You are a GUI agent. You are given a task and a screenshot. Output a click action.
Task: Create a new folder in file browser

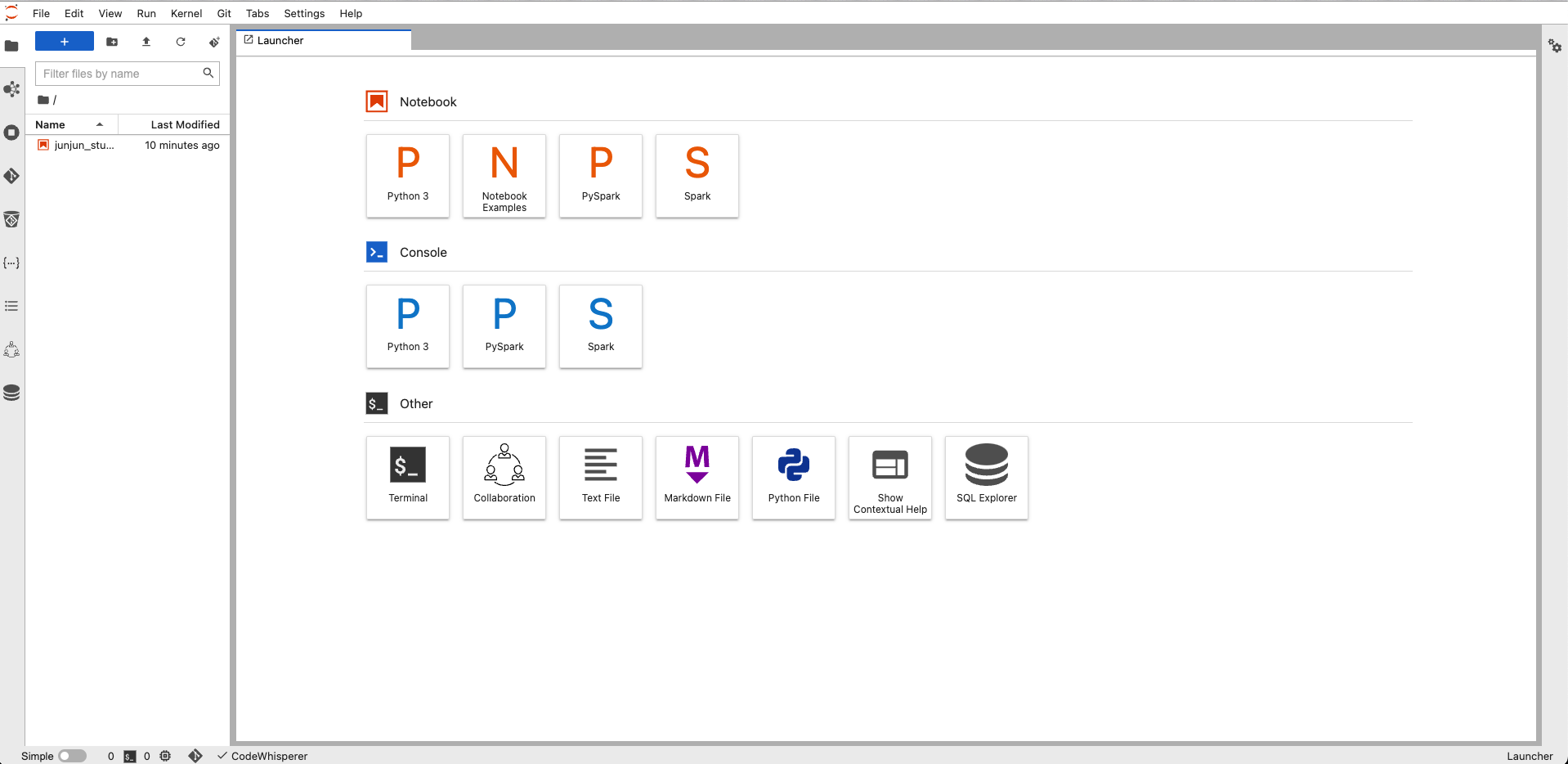coord(112,42)
